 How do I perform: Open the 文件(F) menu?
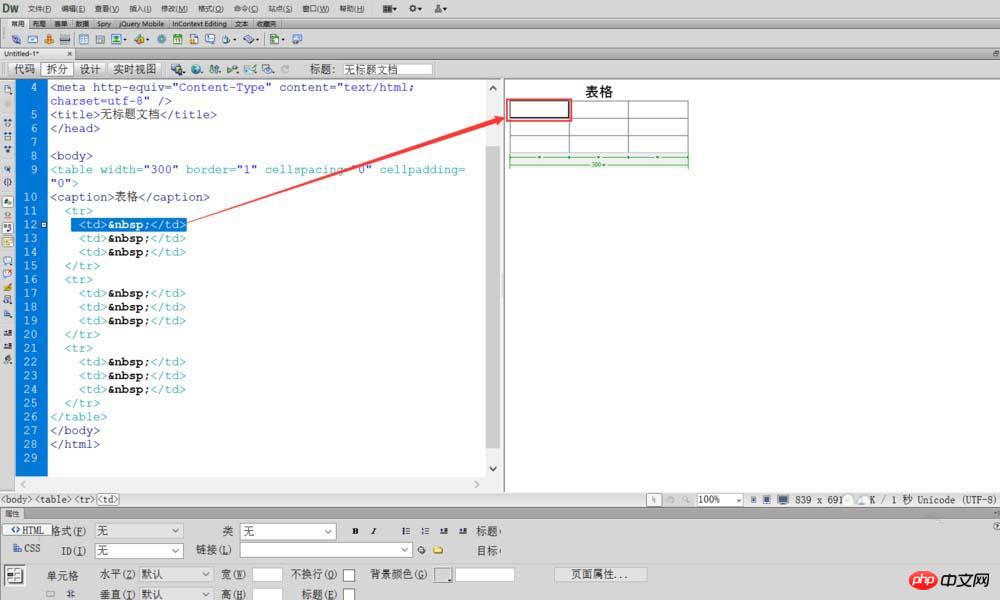pyautogui.click(x=39, y=9)
